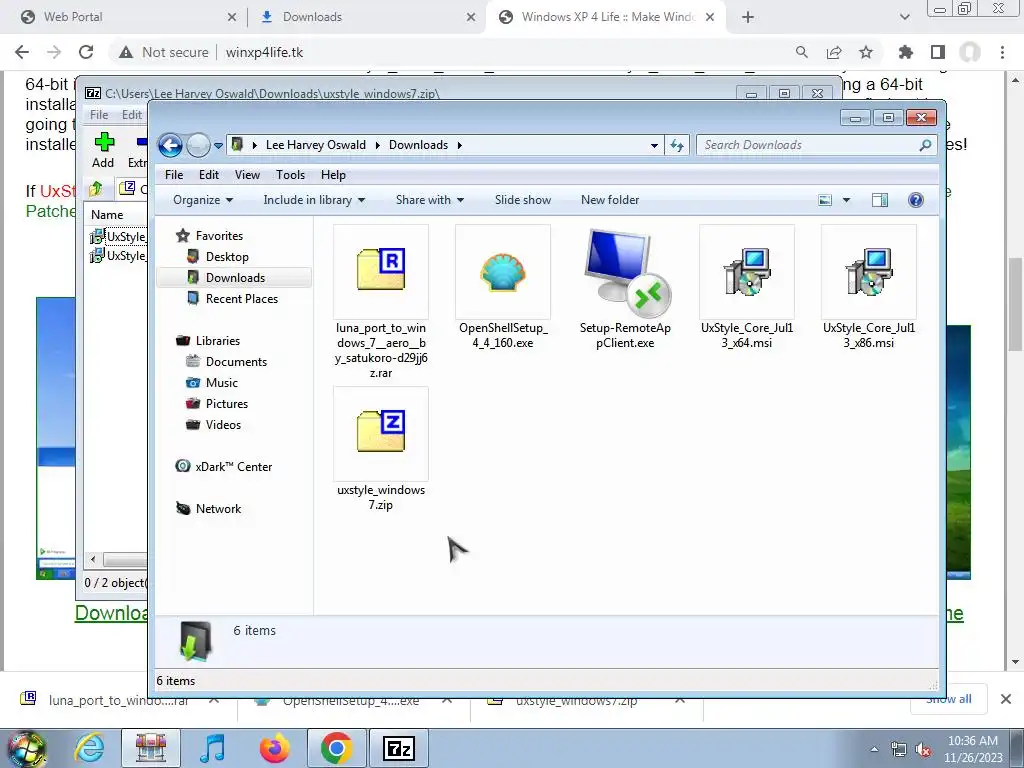The width and height of the screenshot is (1024, 768).
Task: Select the OpenShellSetup_4_4_160.exe file
Action: point(503,287)
